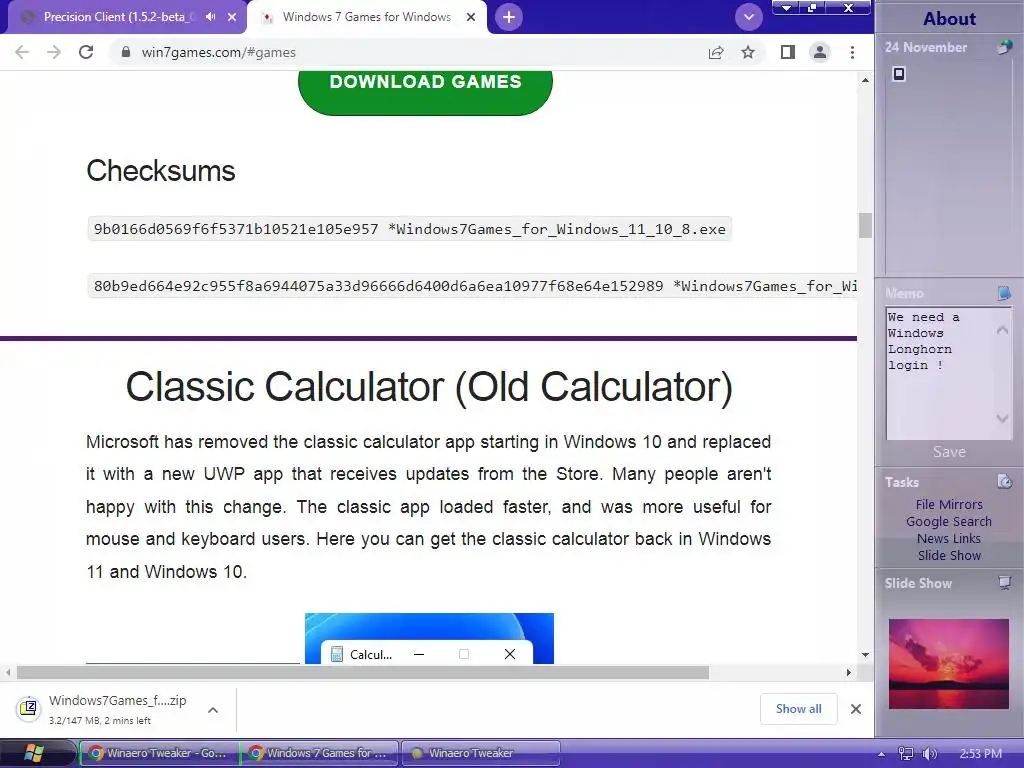This screenshot has height=768, width=1024.
Task: Open the Google Search task link
Action: click(949, 521)
